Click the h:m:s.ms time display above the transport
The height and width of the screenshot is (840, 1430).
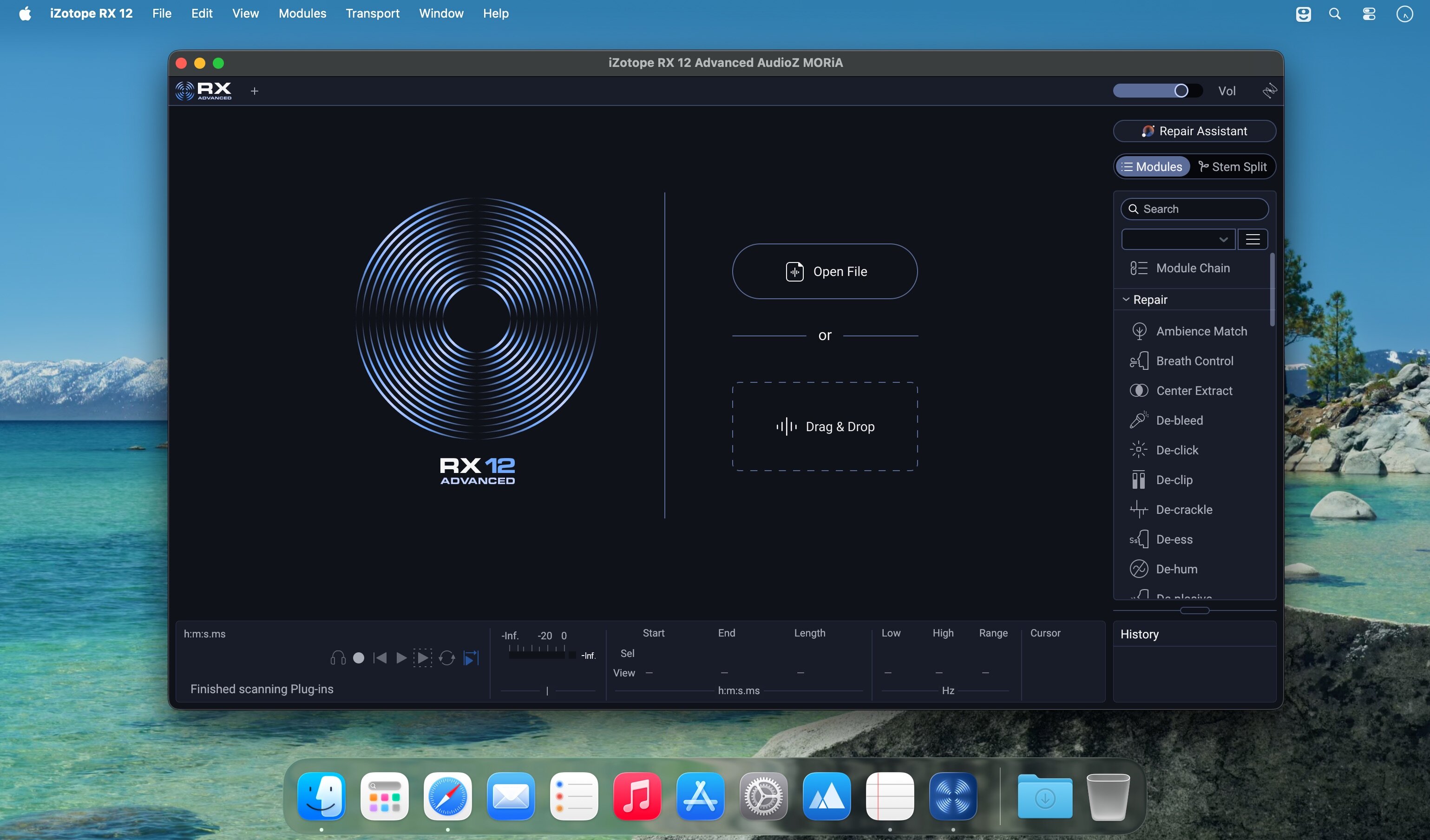tap(205, 633)
